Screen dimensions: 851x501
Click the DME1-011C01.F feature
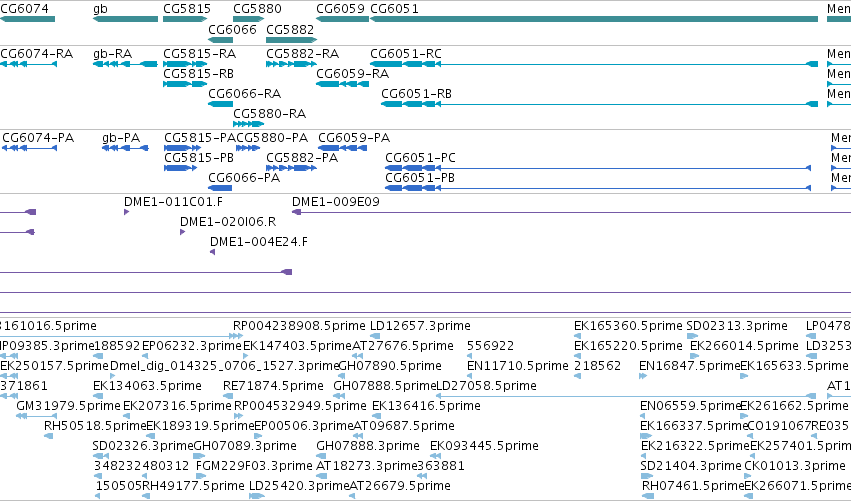(x=126, y=212)
